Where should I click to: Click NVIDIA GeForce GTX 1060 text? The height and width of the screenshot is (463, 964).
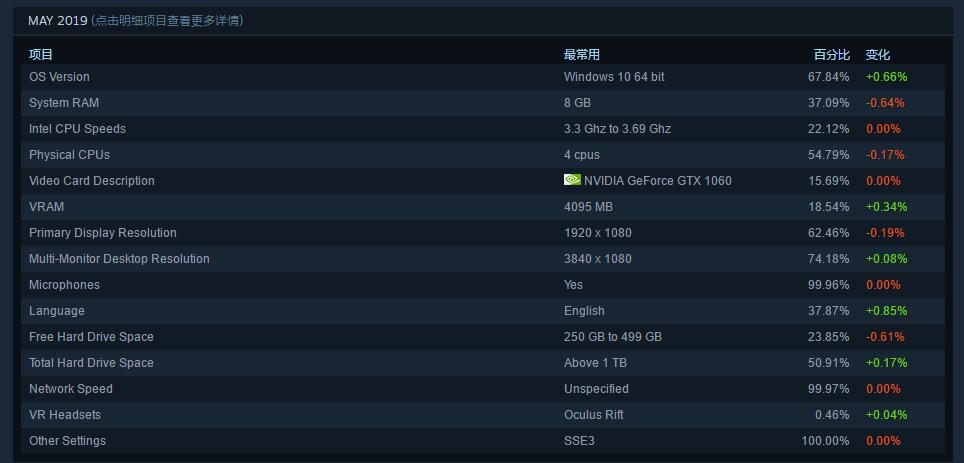pyautogui.click(x=658, y=181)
